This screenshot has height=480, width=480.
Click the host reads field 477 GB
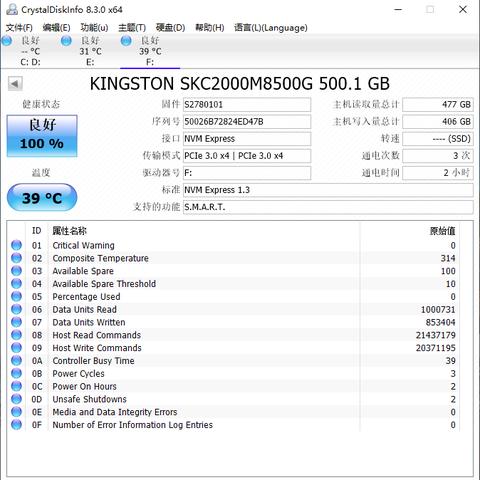[x=438, y=105]
